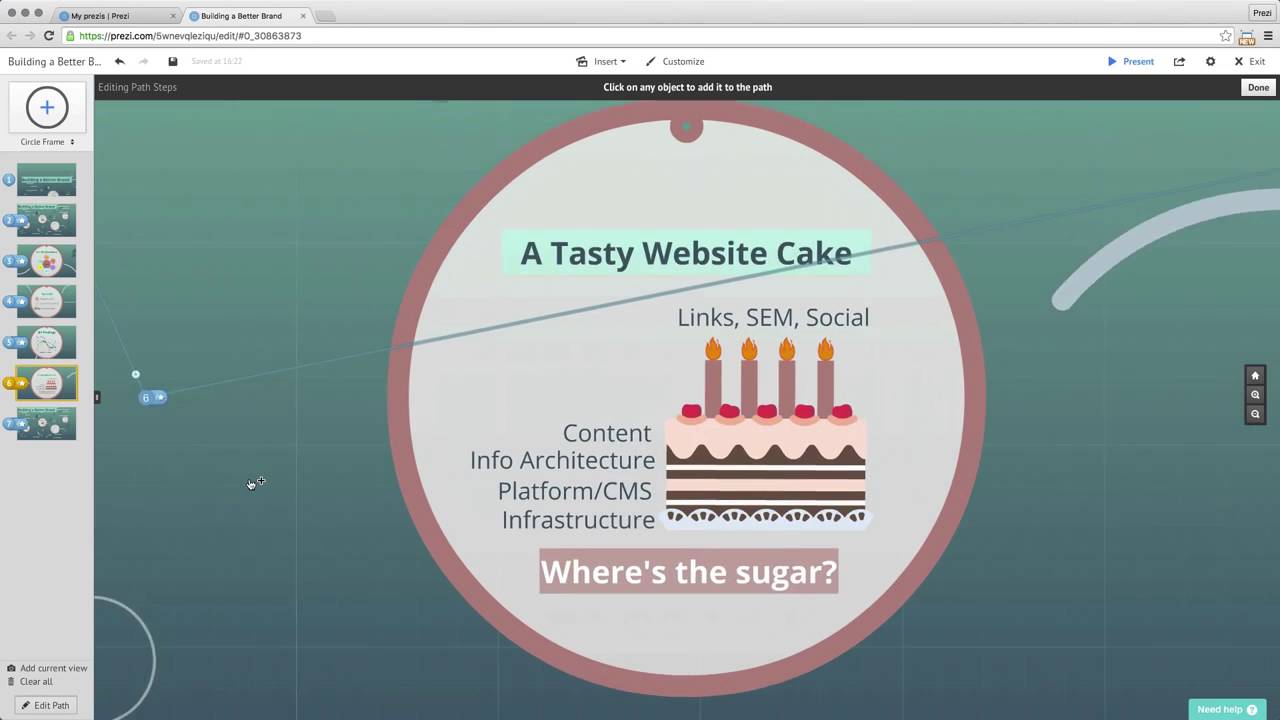Select path step 3 thumbnail

pyautogui.click(x=46, y=261)
